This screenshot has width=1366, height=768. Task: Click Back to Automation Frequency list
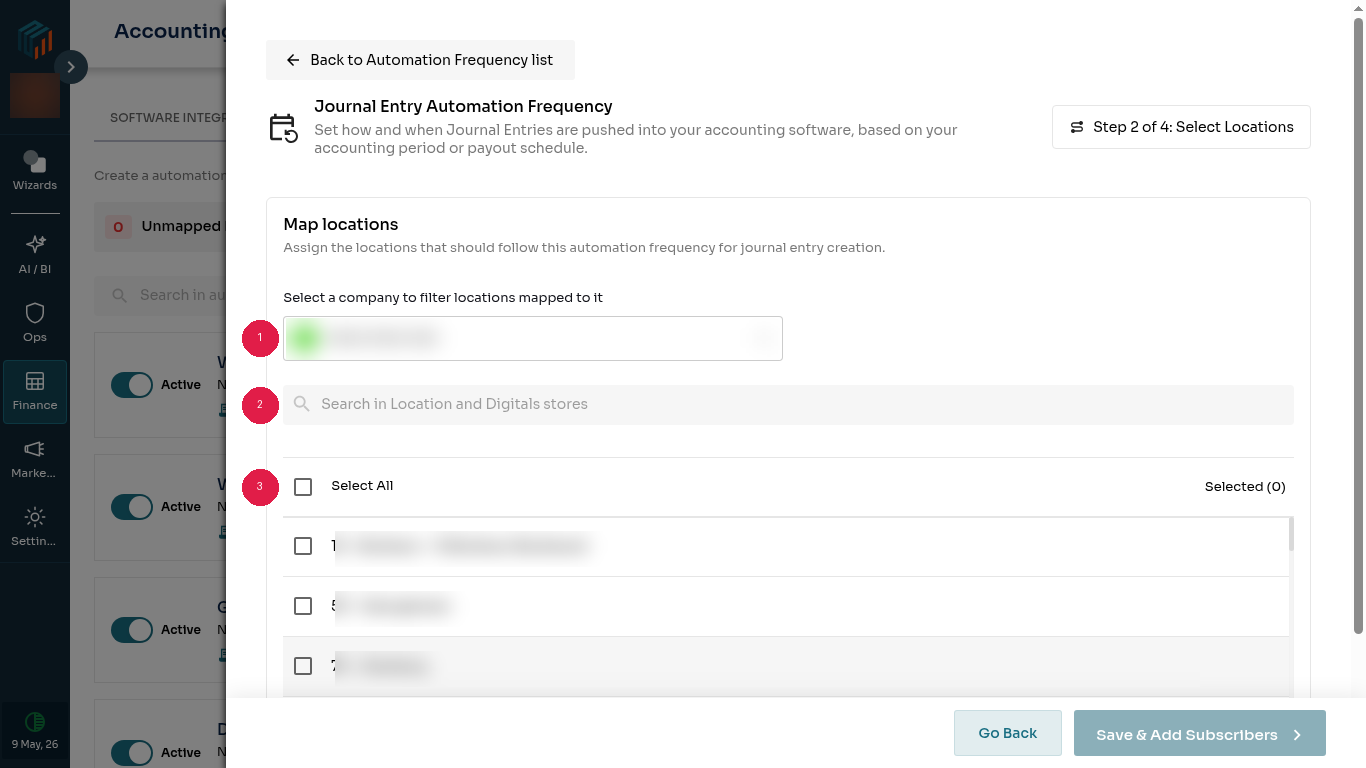(420, 60)
